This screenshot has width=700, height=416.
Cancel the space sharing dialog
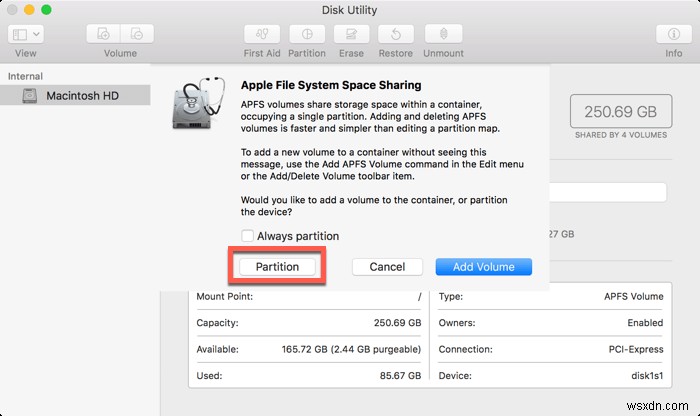(387, 267)
